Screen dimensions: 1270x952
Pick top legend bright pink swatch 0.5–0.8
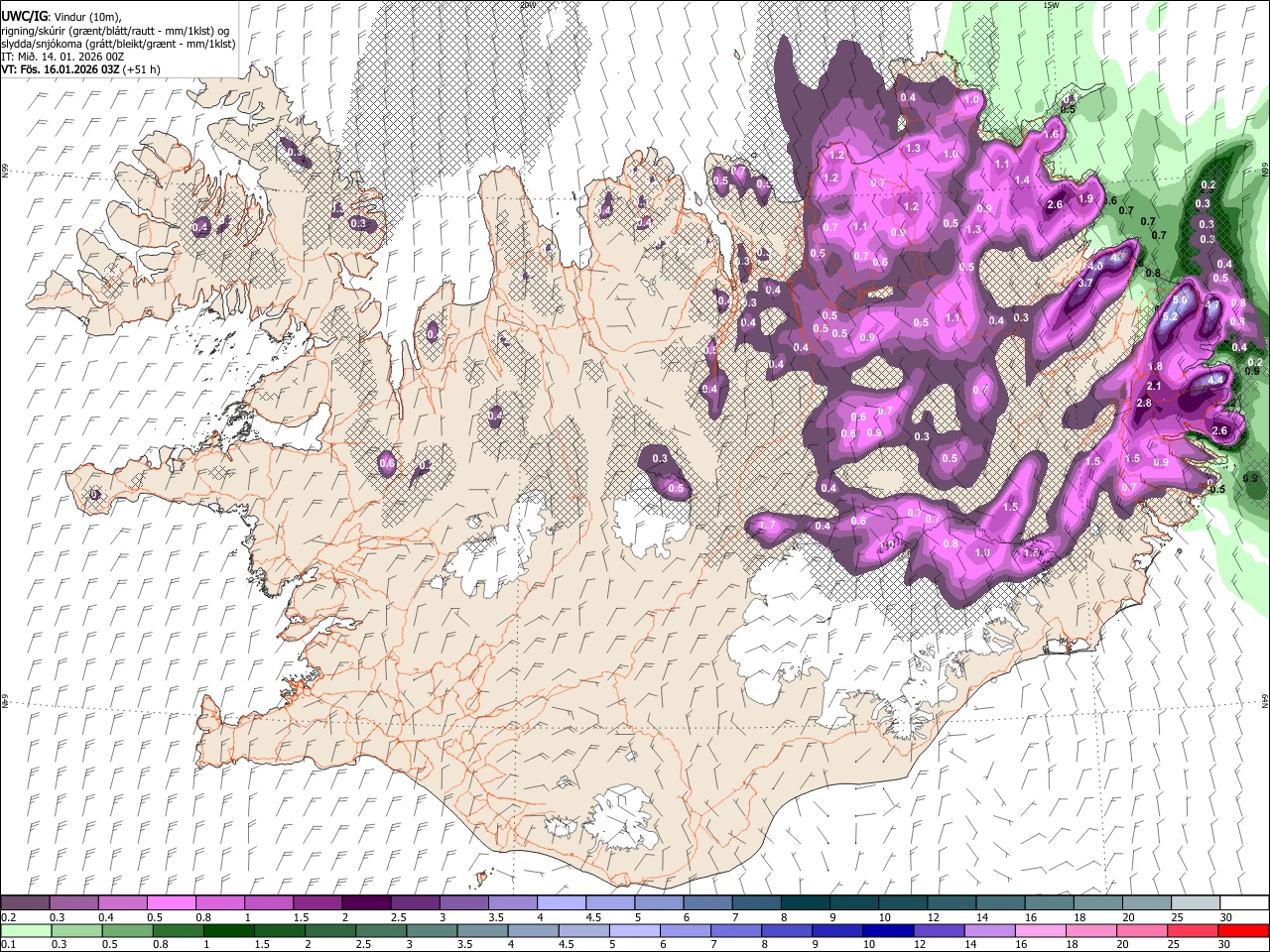[171, 902]
